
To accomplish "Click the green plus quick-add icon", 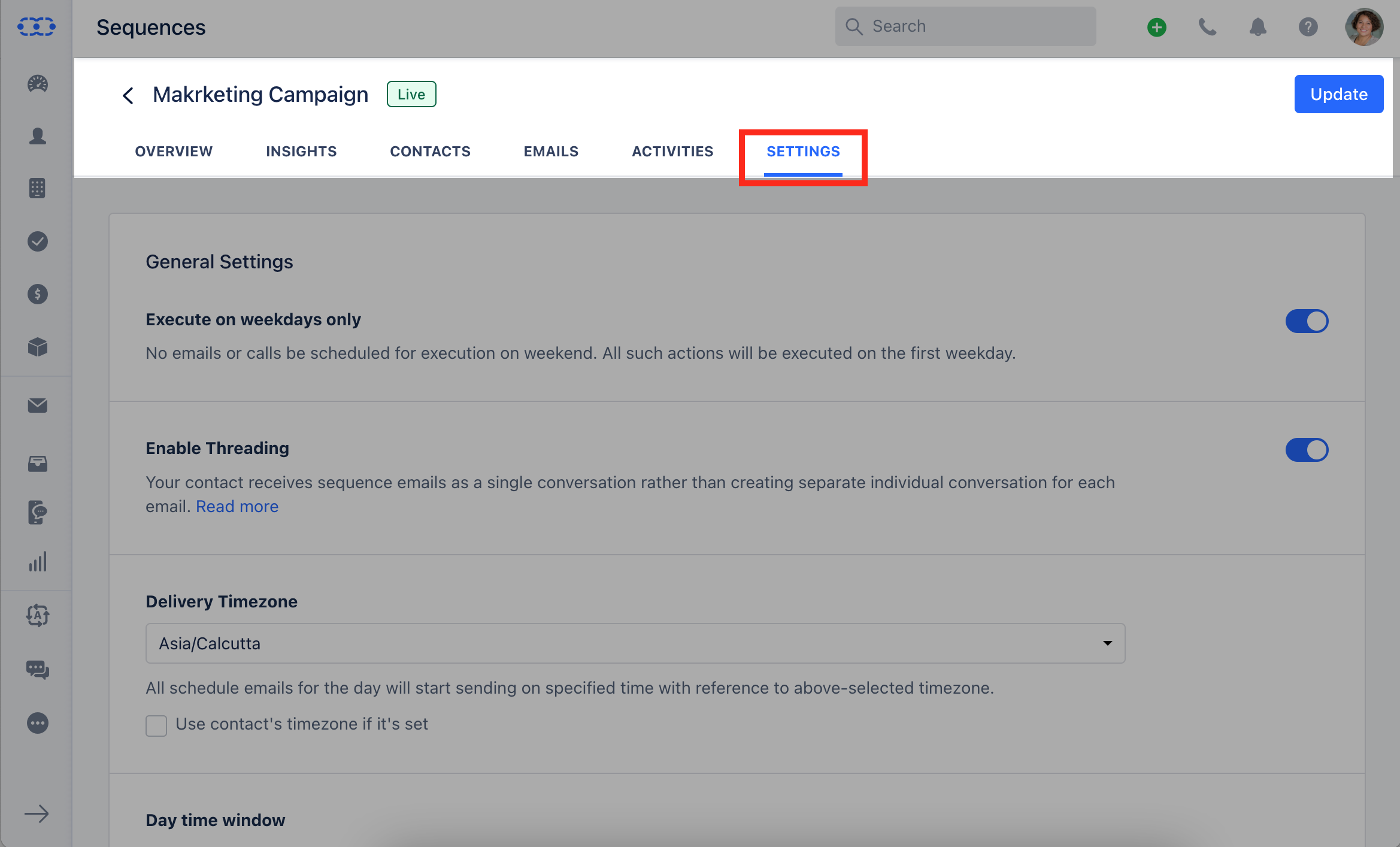I will (x=1157, y=27).
